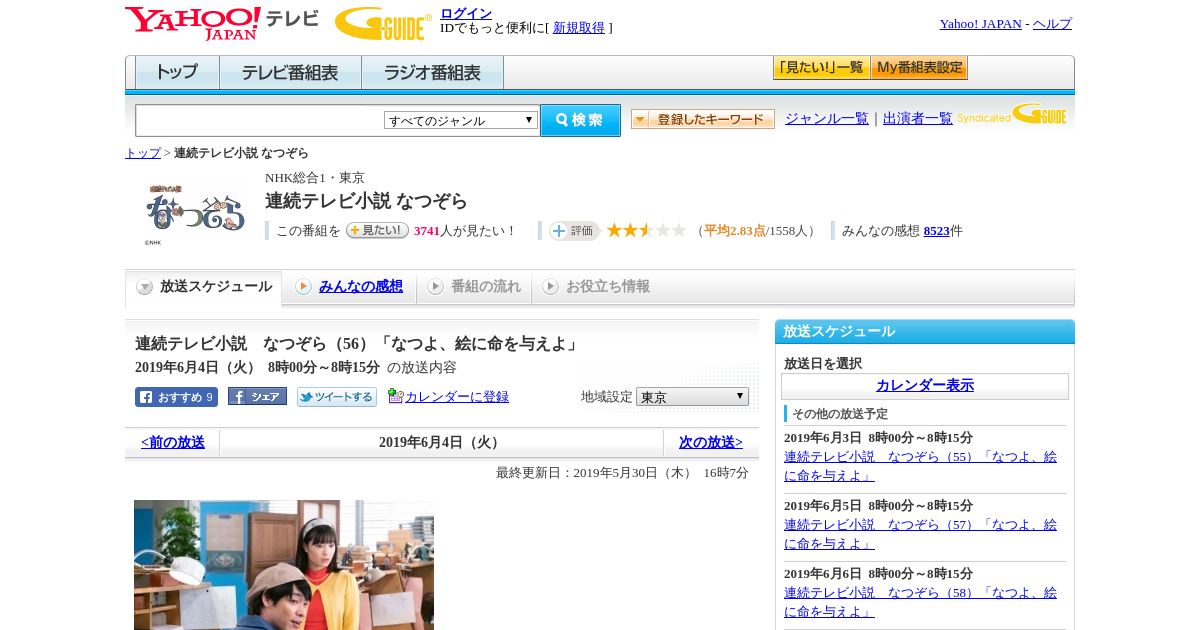Open episode (57) なつぞら schedule link

tap(920, 534)
